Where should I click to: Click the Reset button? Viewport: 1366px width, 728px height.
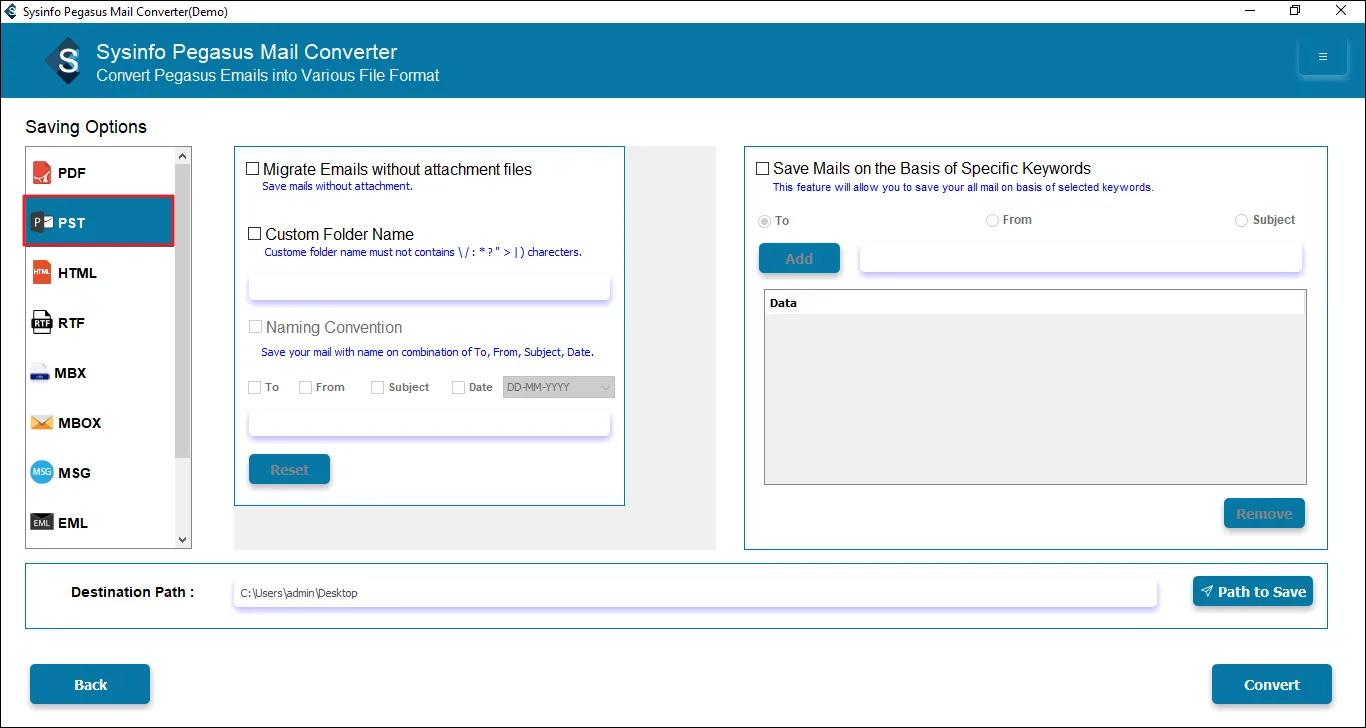pos(289,469)
